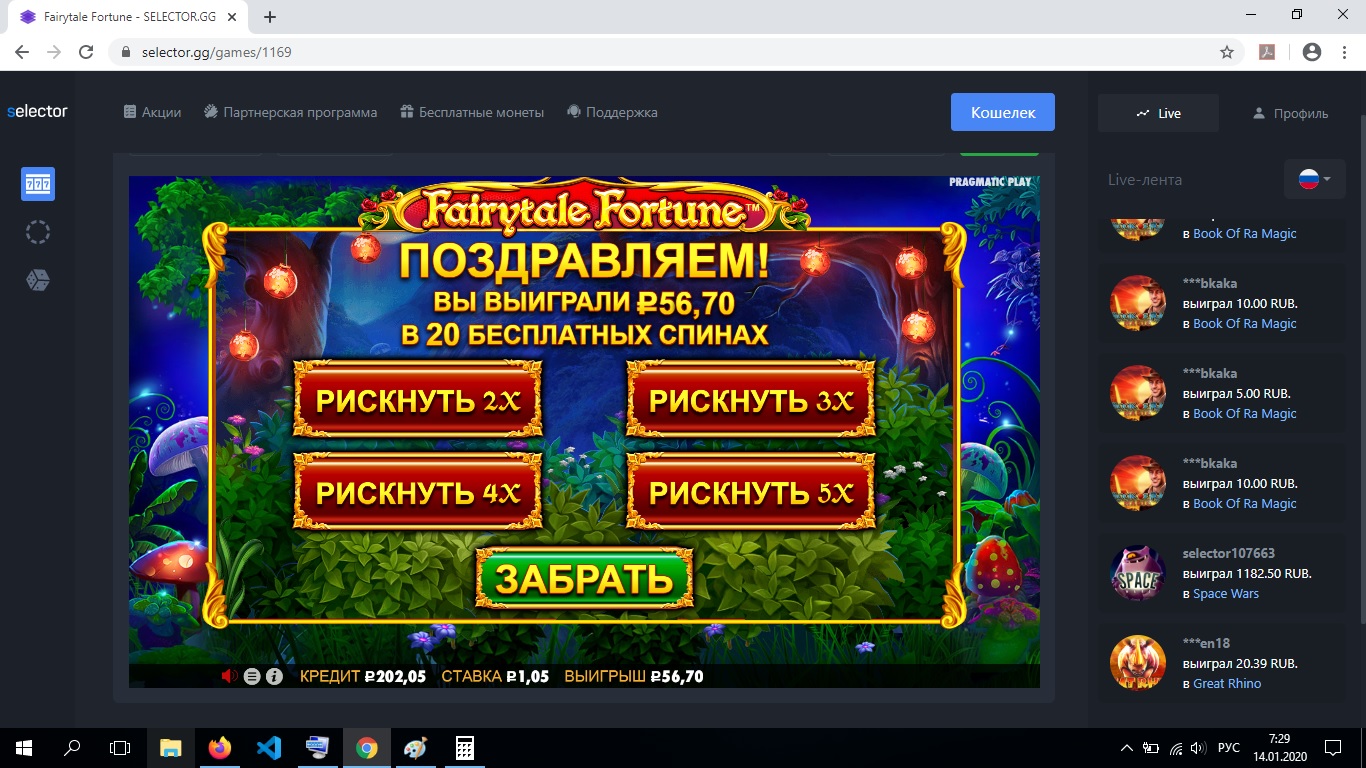Open the slots section in left sidebar
This screenshot has width=1366, height=768.
(38, 184)
